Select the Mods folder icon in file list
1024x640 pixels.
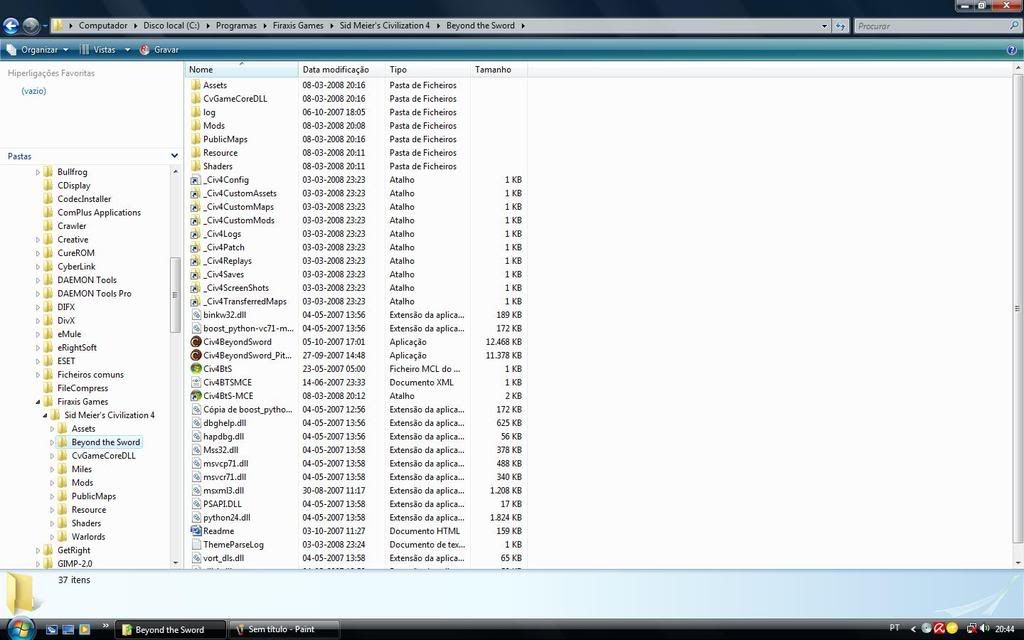[195, 125]
